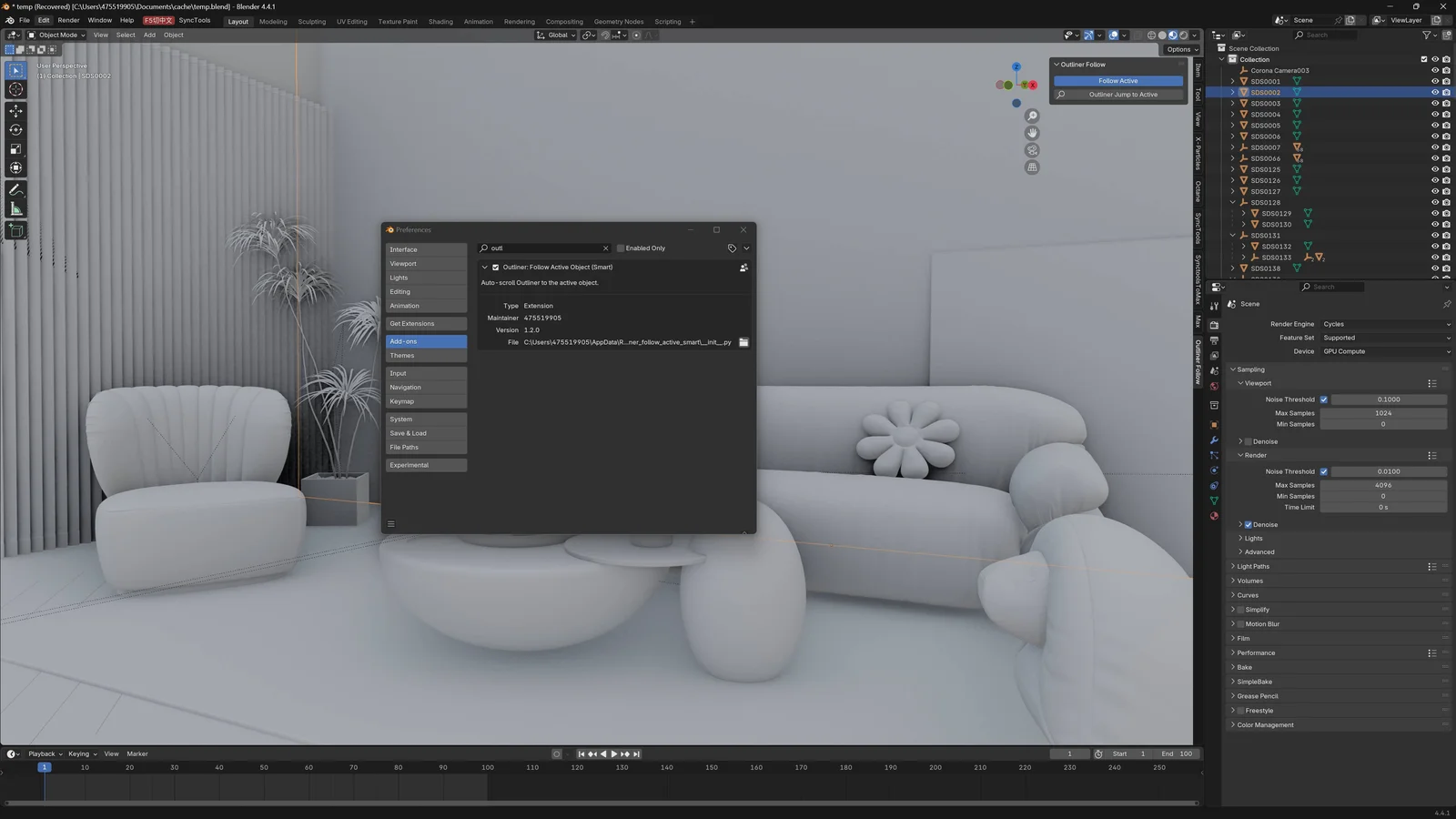This screenshot has height=819, width=1456.
Task: Select the Rotate tool
Action: point(15,128)
